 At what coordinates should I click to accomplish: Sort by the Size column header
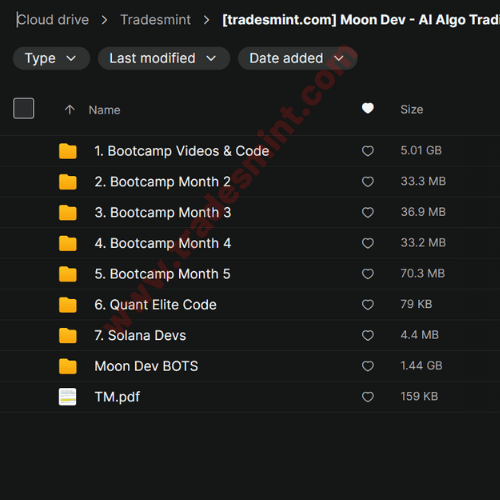coord(412,109)
